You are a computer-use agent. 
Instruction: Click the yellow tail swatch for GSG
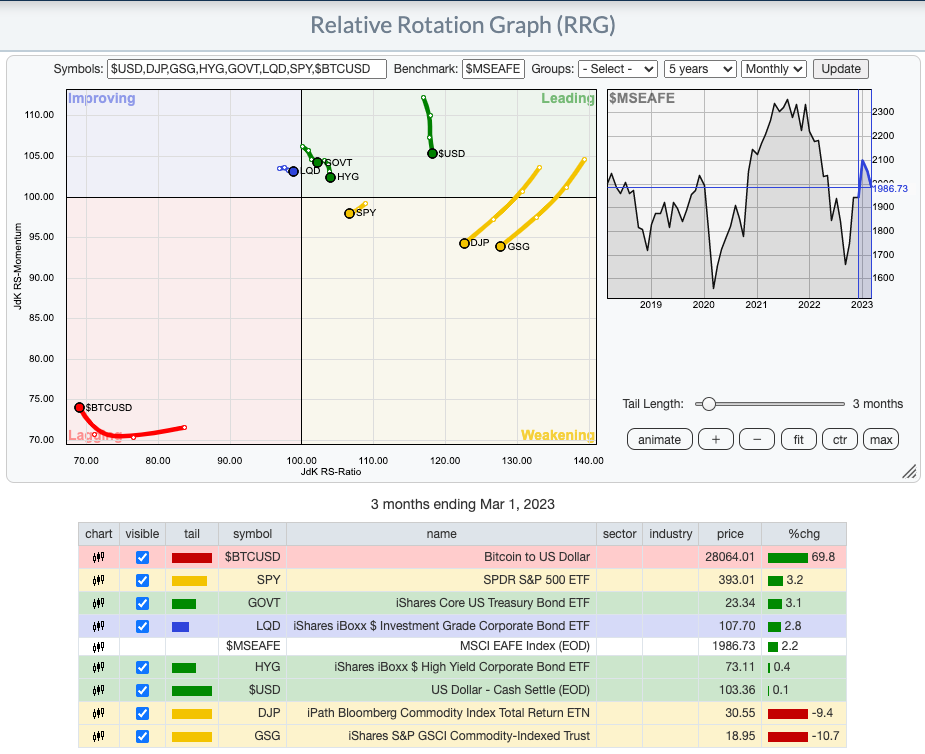point(192,736)
